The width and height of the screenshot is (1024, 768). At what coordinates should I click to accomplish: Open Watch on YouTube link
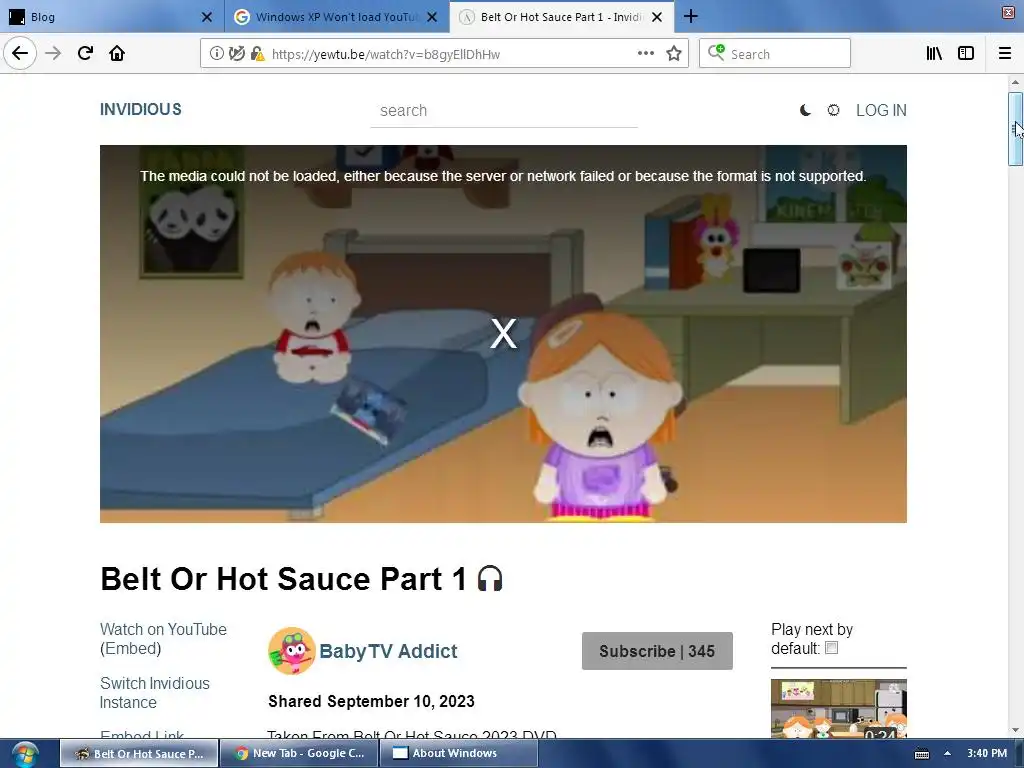click(163, 630)
